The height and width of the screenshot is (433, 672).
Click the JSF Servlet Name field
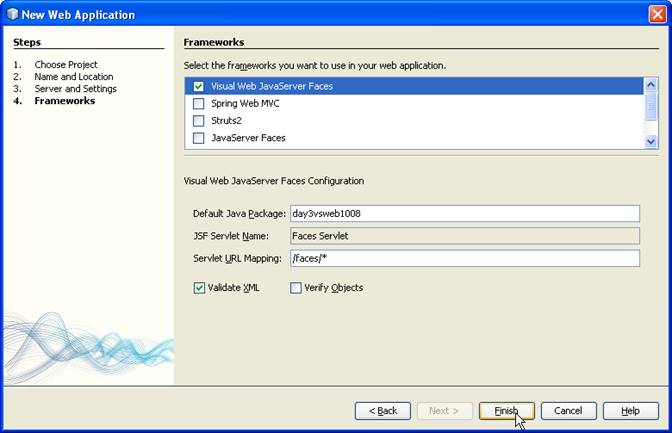465,236
